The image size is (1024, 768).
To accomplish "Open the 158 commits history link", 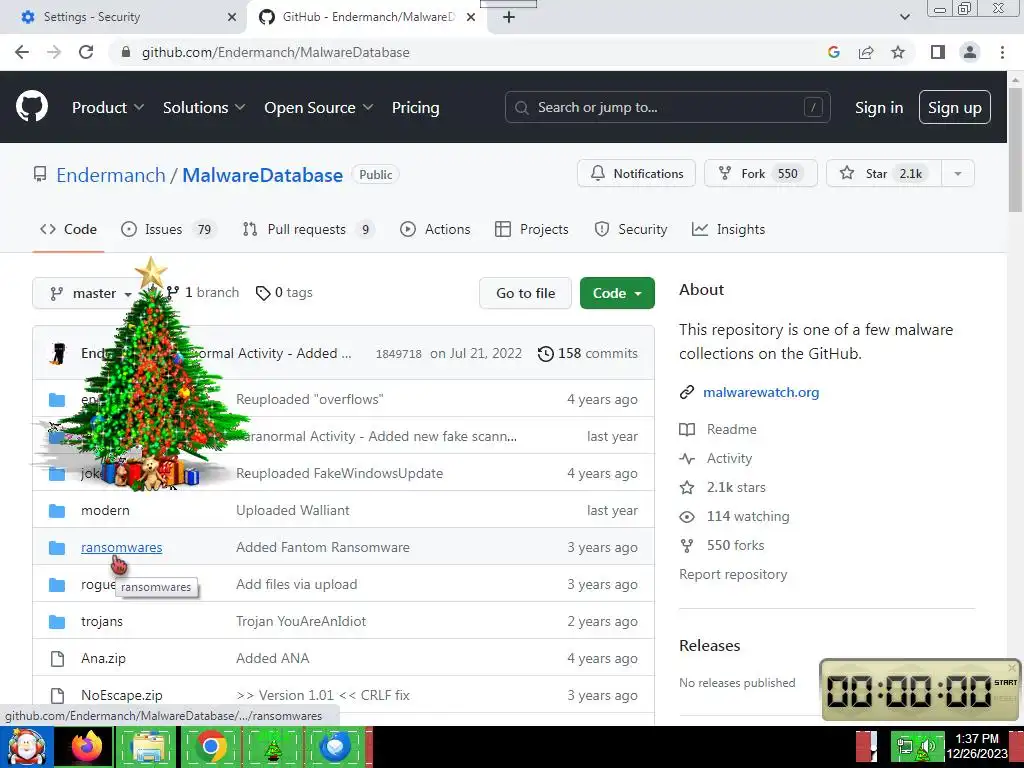I will tap(588, 353).
